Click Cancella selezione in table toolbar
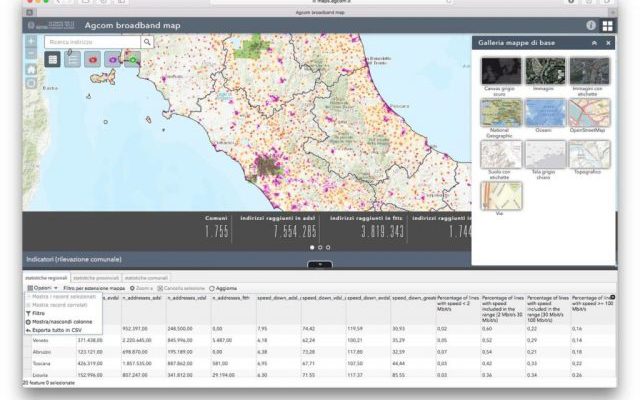 pyautogui.click(x=181, y=288)
